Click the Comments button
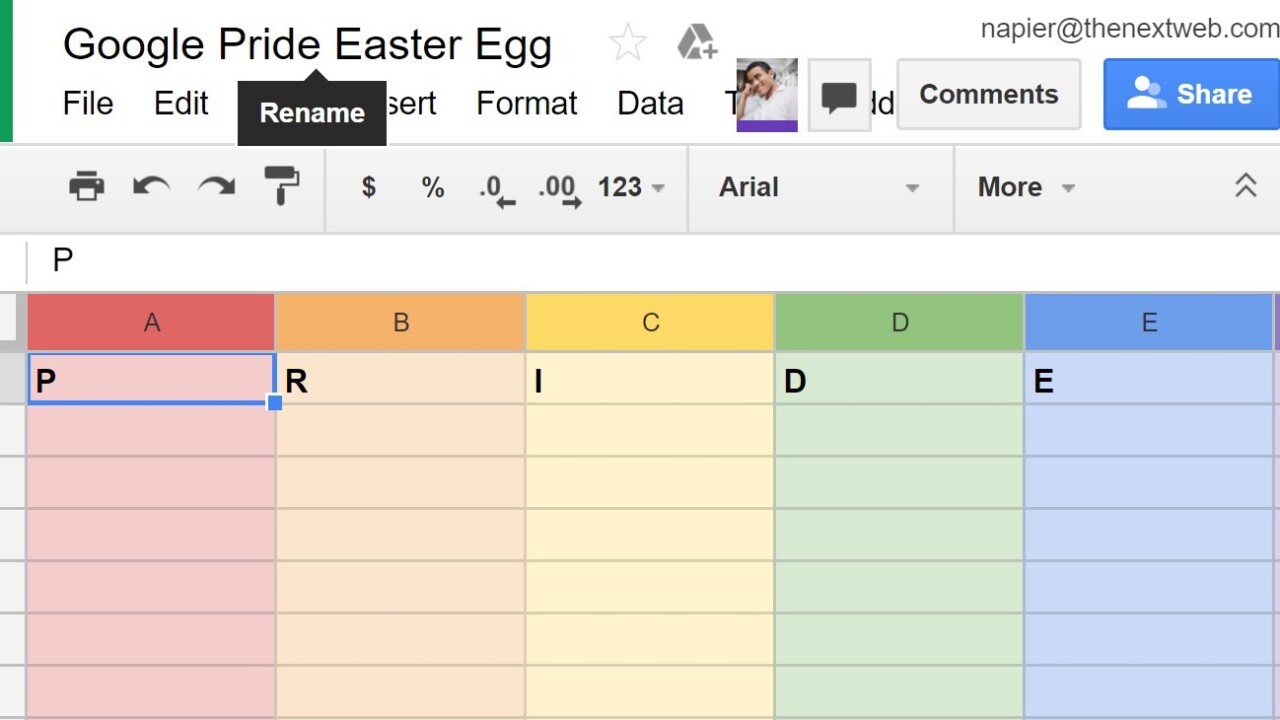The width and height of the screenshot is (1280, 720). tap(988, 94)
